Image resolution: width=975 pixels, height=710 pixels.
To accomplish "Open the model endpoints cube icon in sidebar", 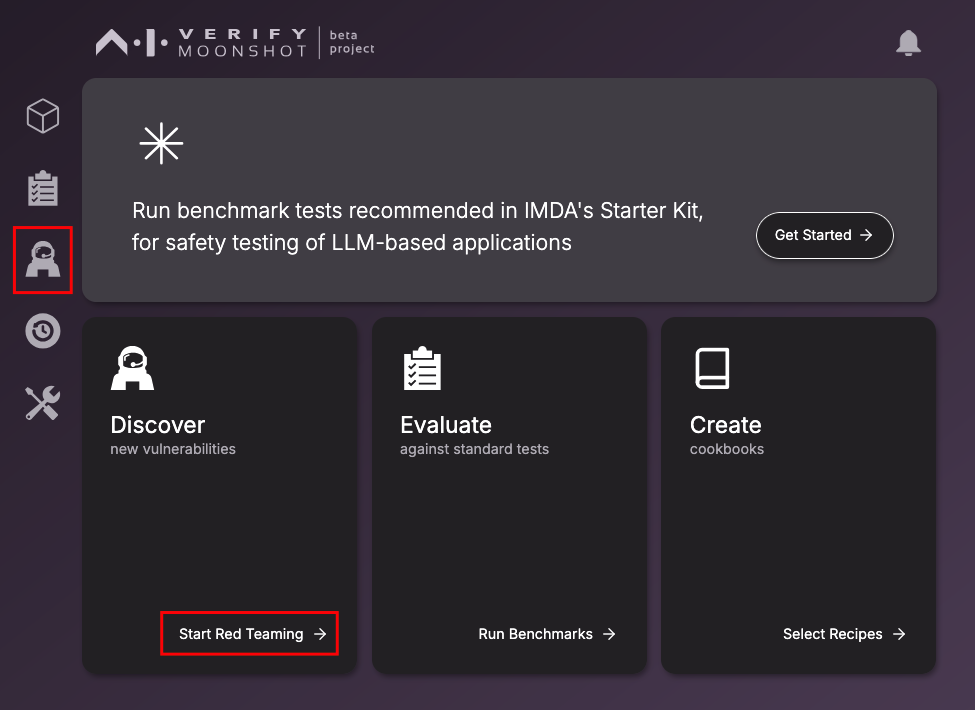I will (x=43, y=116).
